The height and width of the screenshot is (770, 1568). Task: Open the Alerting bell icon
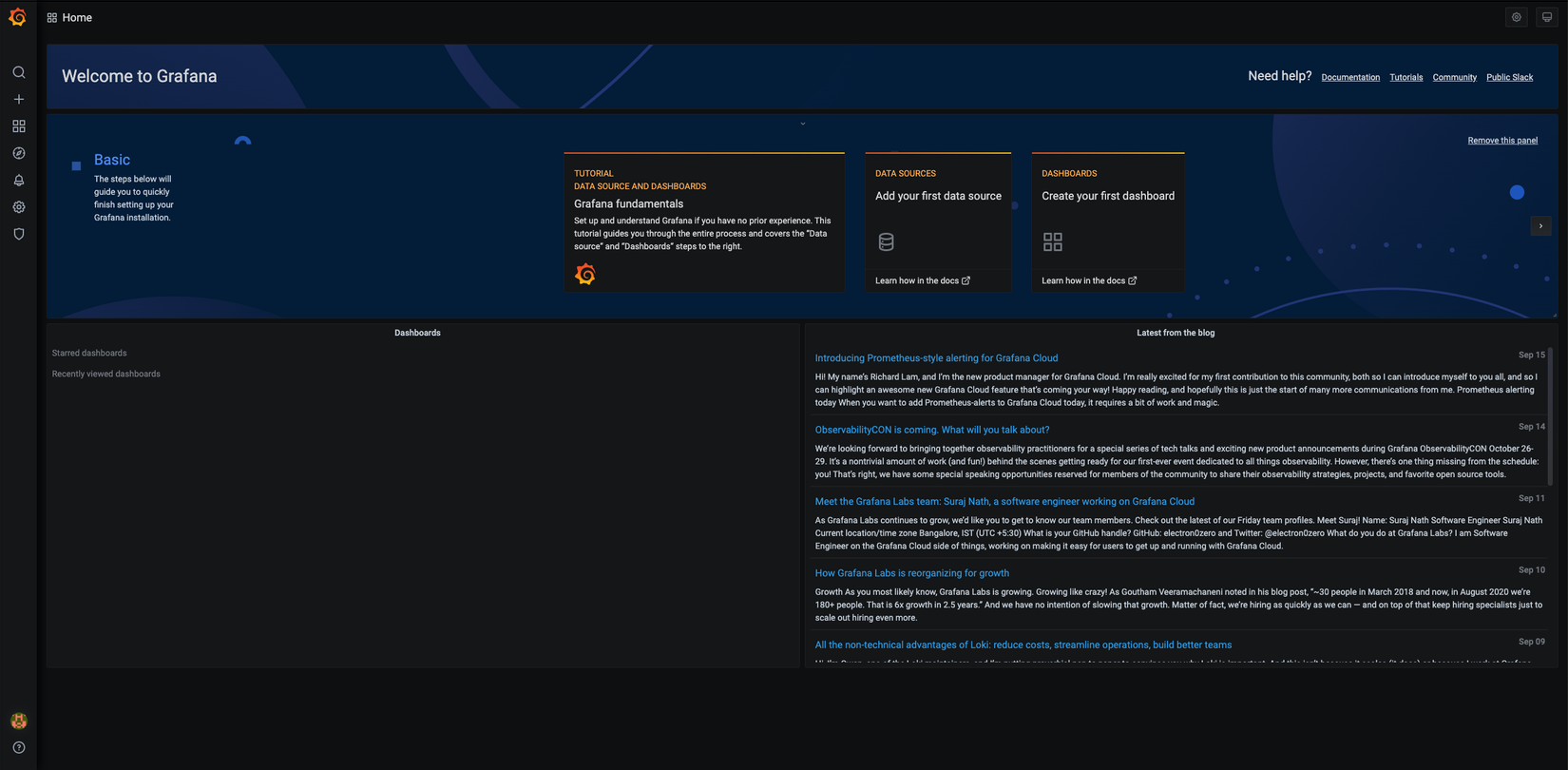(18, 180)
